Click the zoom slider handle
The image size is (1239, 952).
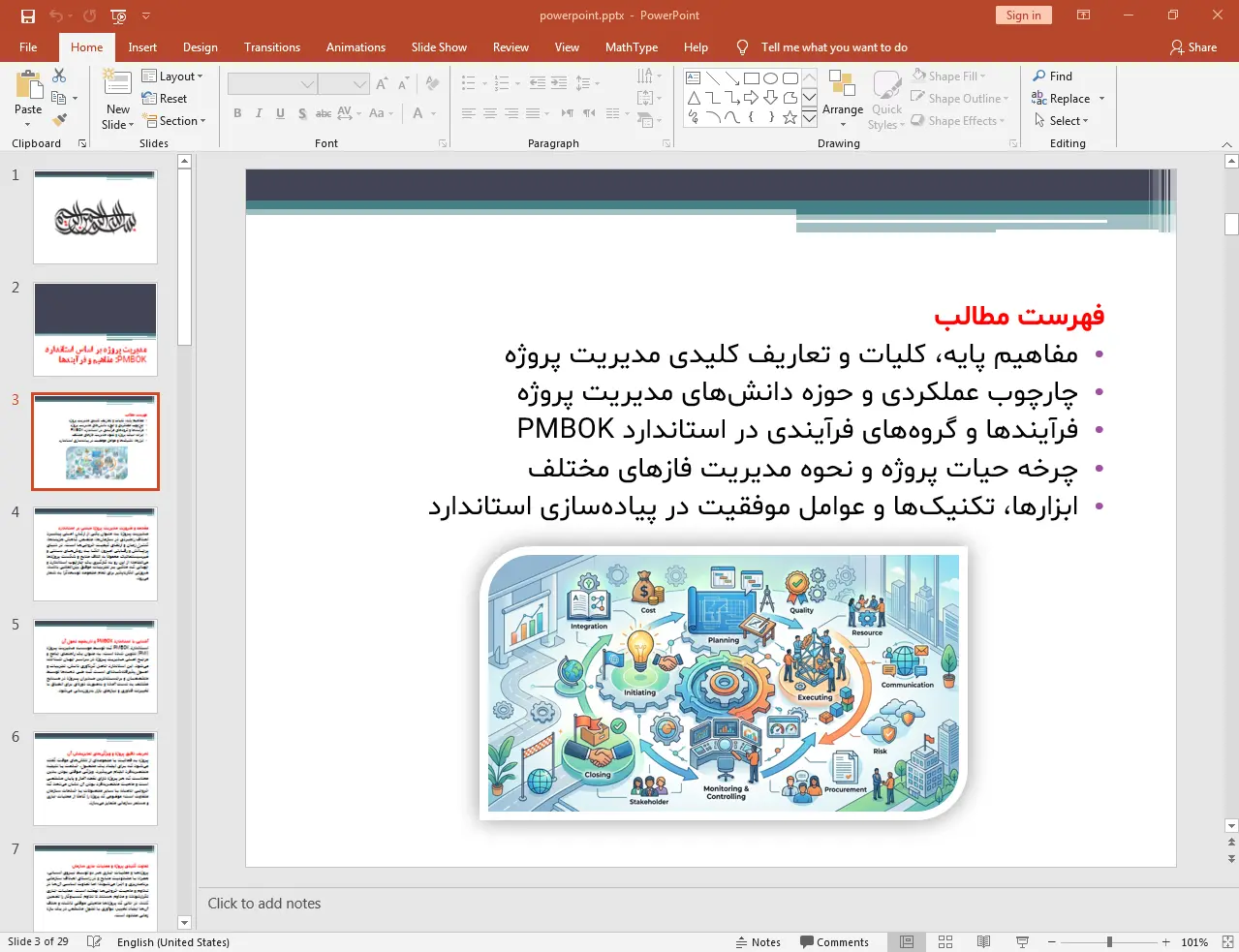(x=1109, y=941)
